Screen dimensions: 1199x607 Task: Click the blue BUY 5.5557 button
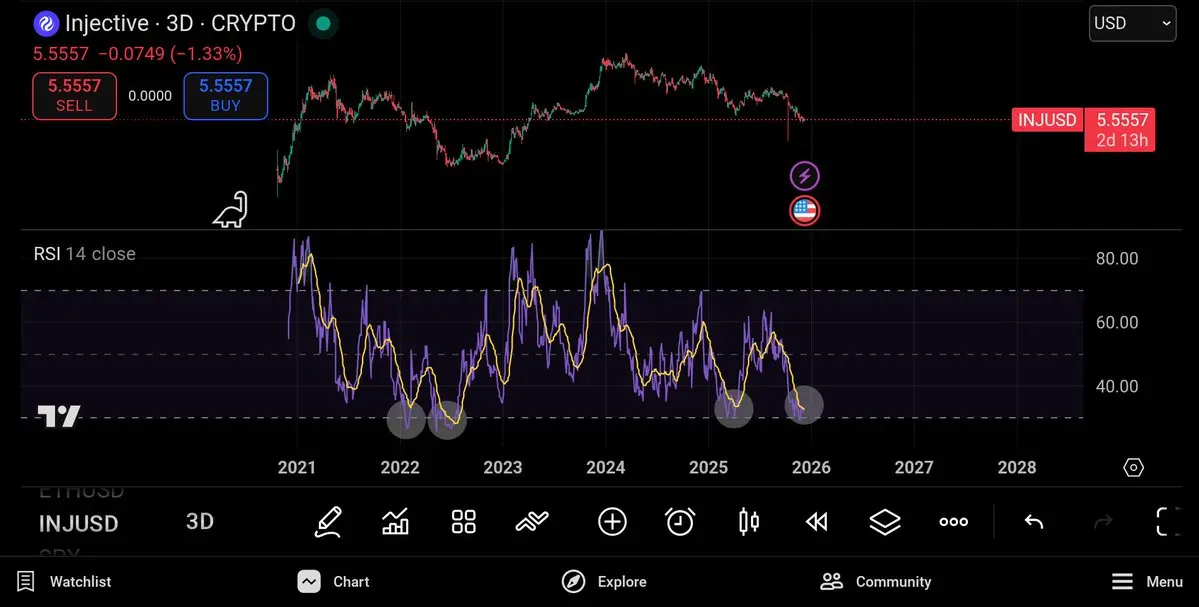[x=226, y=96]
